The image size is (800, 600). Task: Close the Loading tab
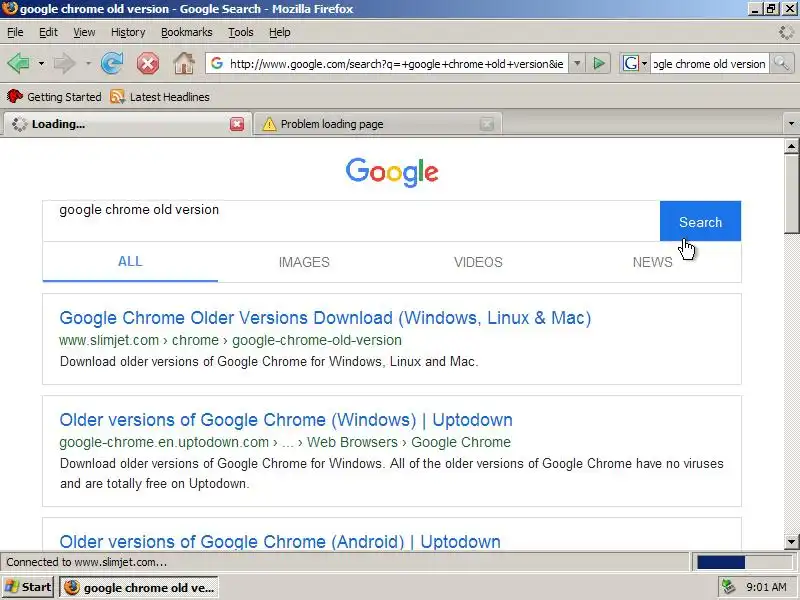[x=237, y=124]
